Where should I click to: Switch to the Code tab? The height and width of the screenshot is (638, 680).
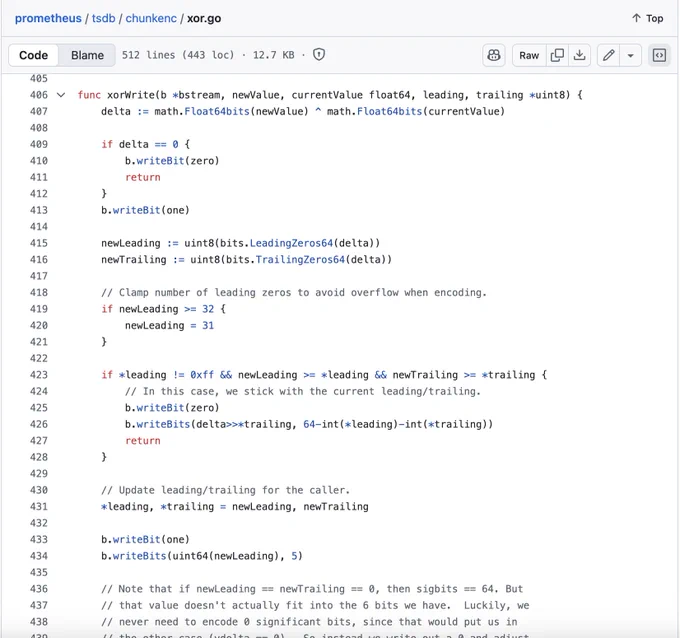point(33,55)
